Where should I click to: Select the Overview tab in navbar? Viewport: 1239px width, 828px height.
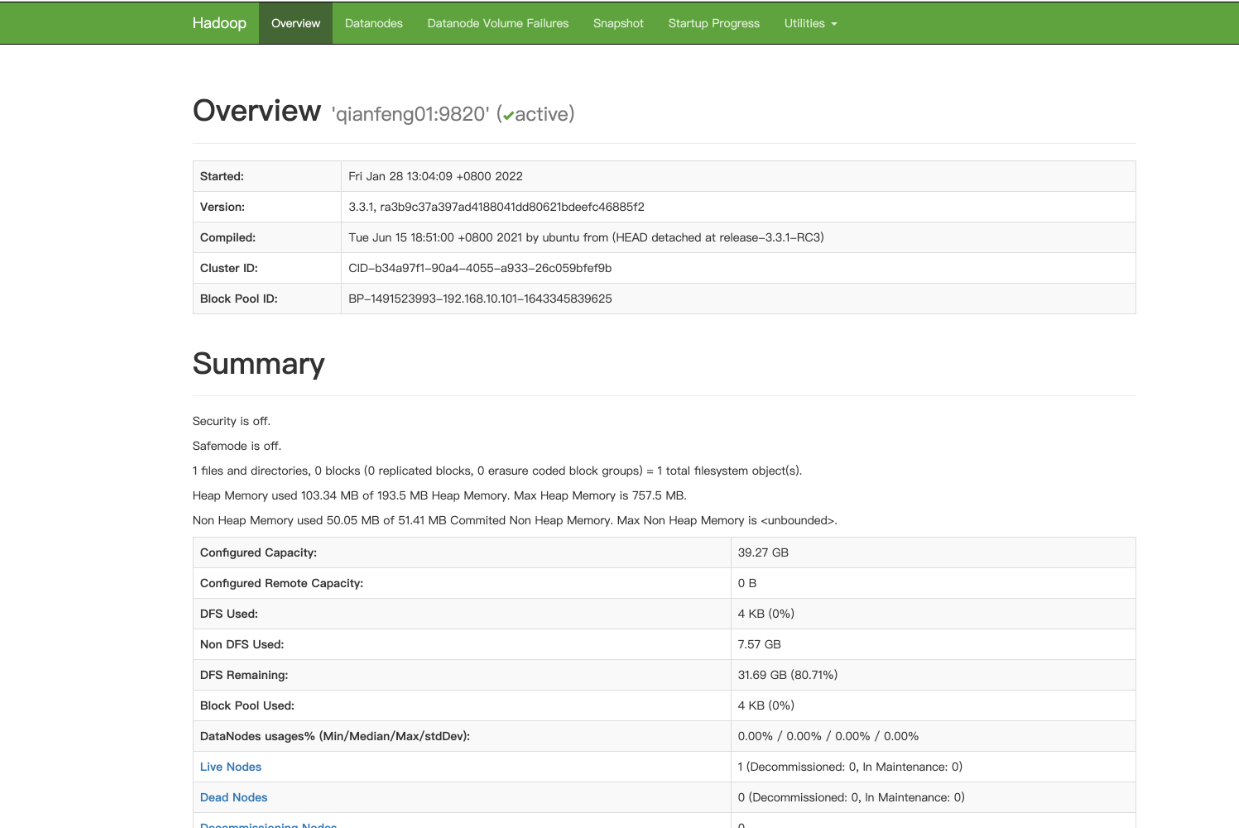(x=296, y=23)
